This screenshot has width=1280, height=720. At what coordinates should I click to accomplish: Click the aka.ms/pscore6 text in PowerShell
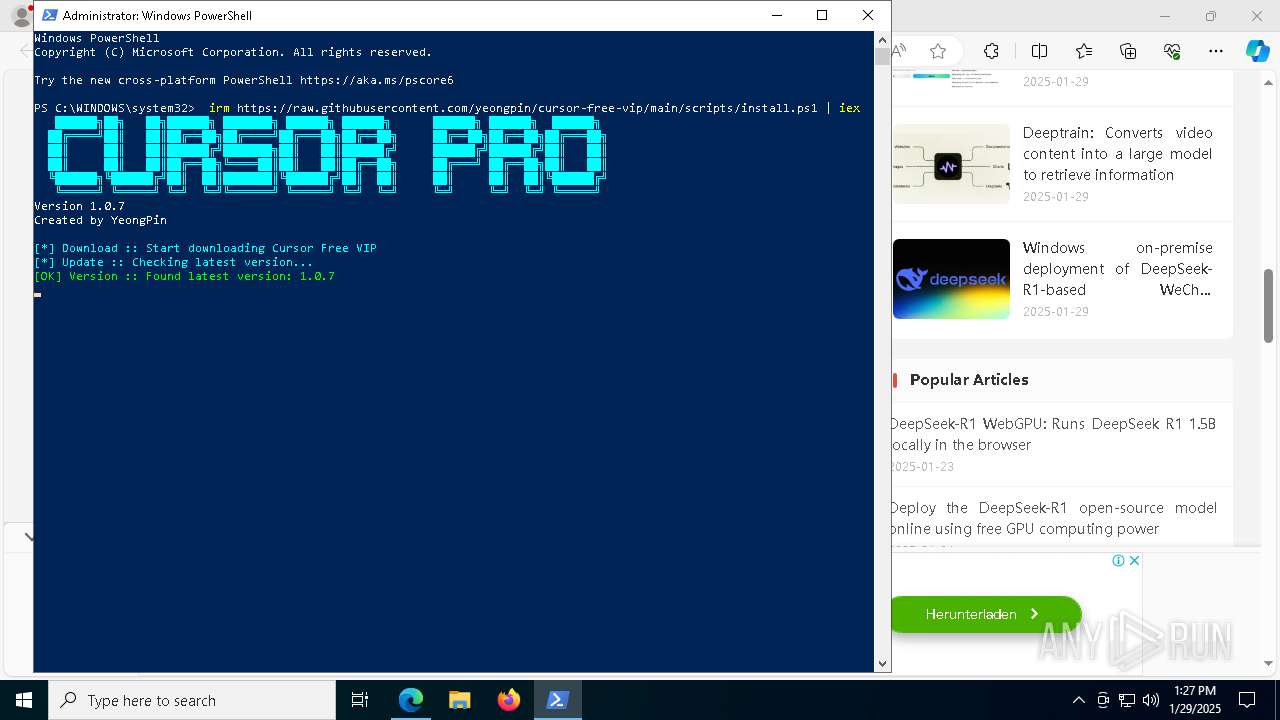pyautogui.click(x=376, y=80)
